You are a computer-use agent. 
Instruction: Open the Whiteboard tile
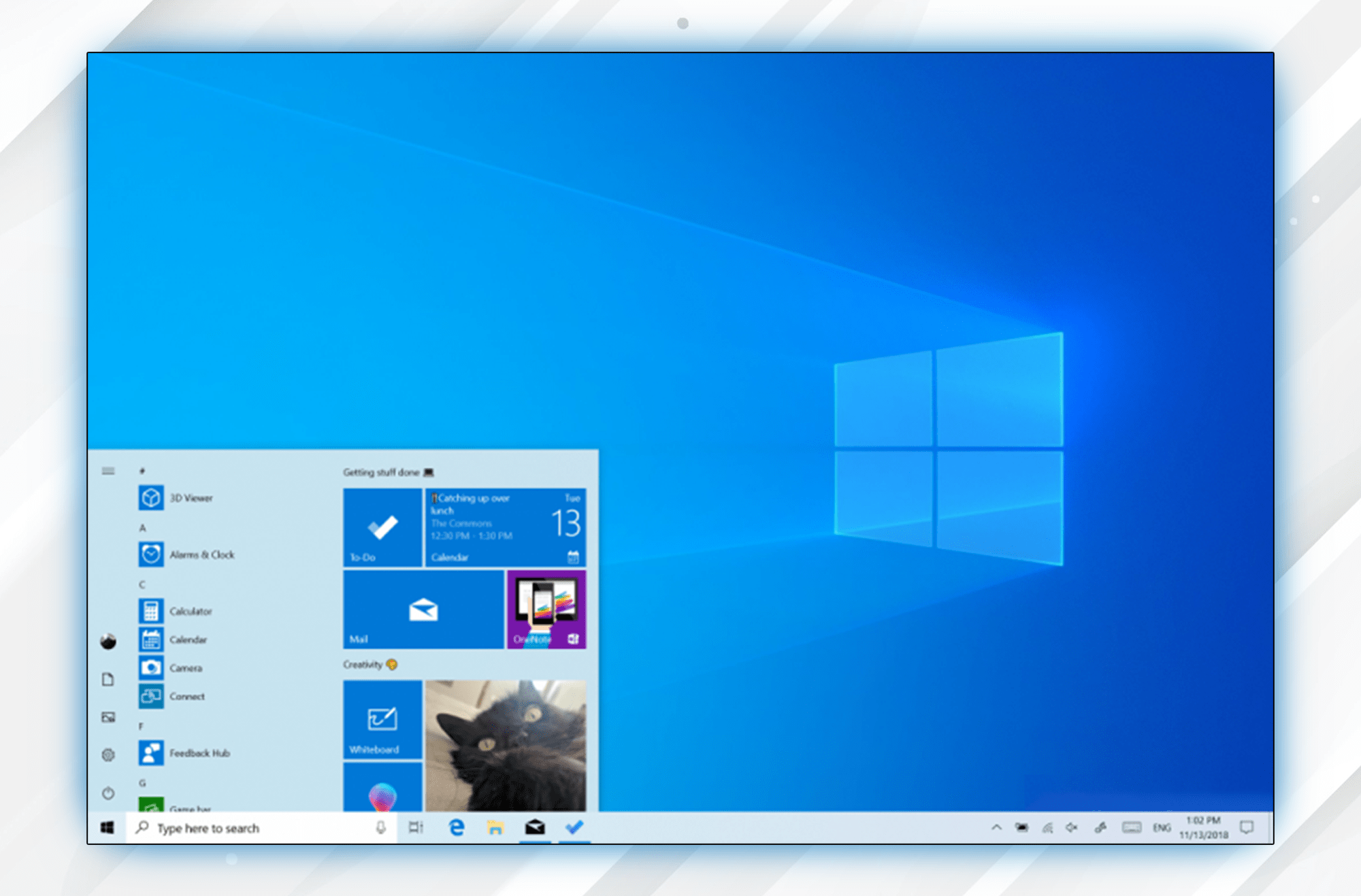tap(382, 720)
